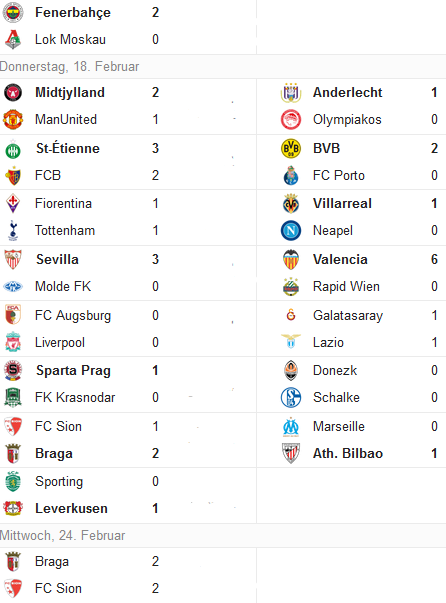This screenshot has width=446, height=603.
Task: Click the Olympique Marseille logo
Action: coord(291,426)
